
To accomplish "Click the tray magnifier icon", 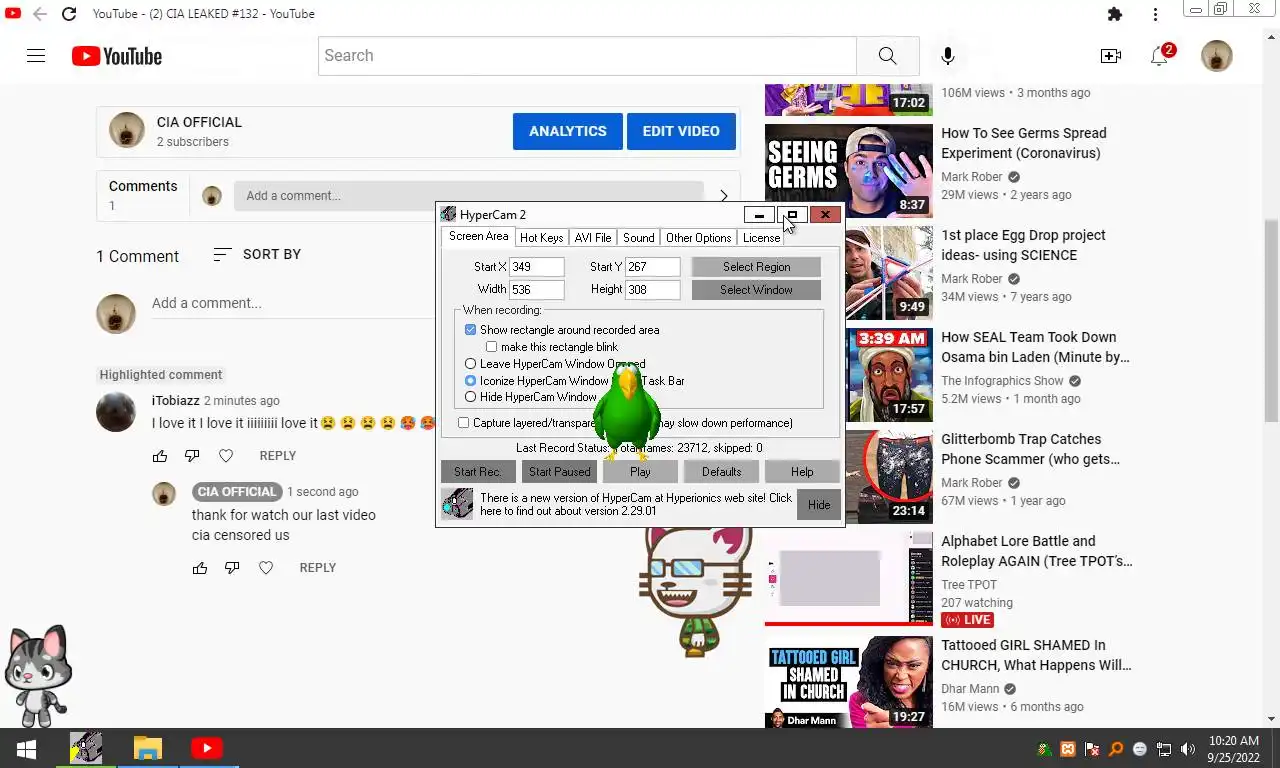I will click(1116, 749).
